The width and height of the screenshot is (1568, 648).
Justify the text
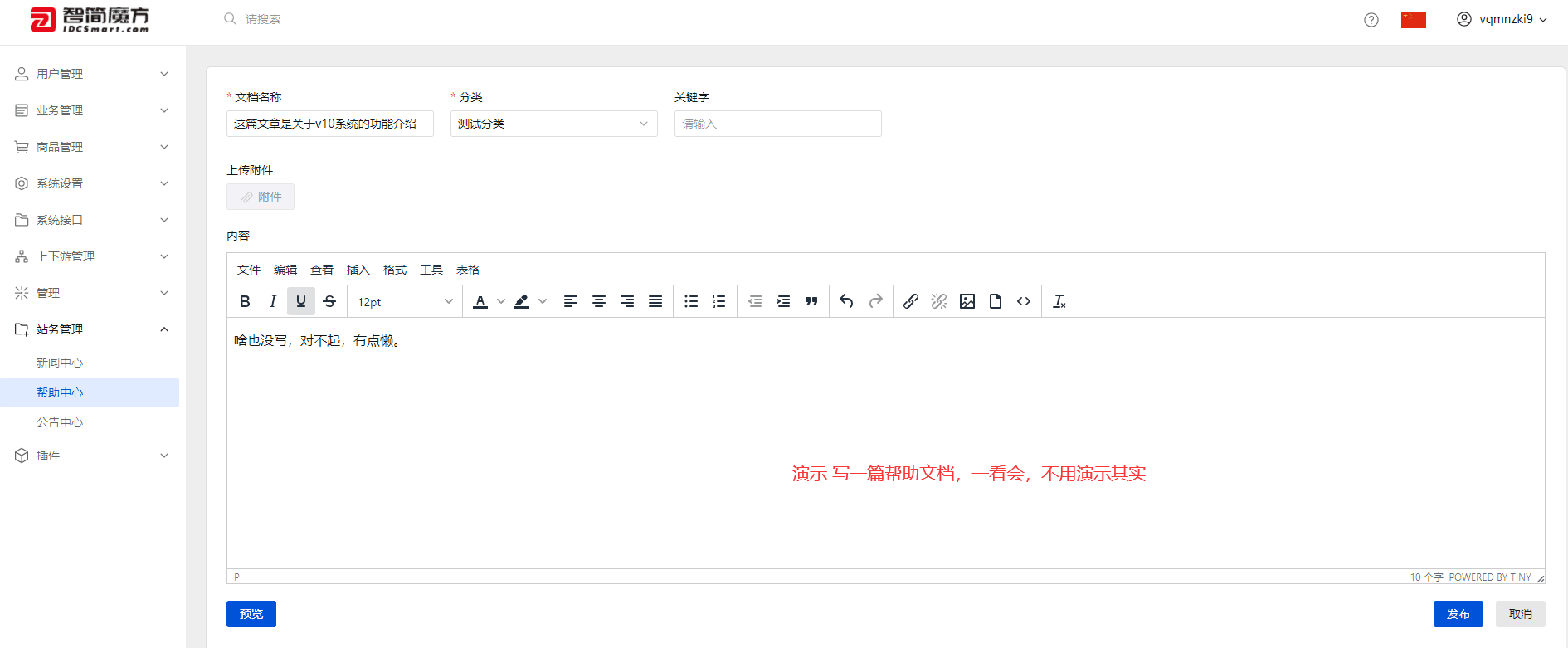tap(655, 301)
